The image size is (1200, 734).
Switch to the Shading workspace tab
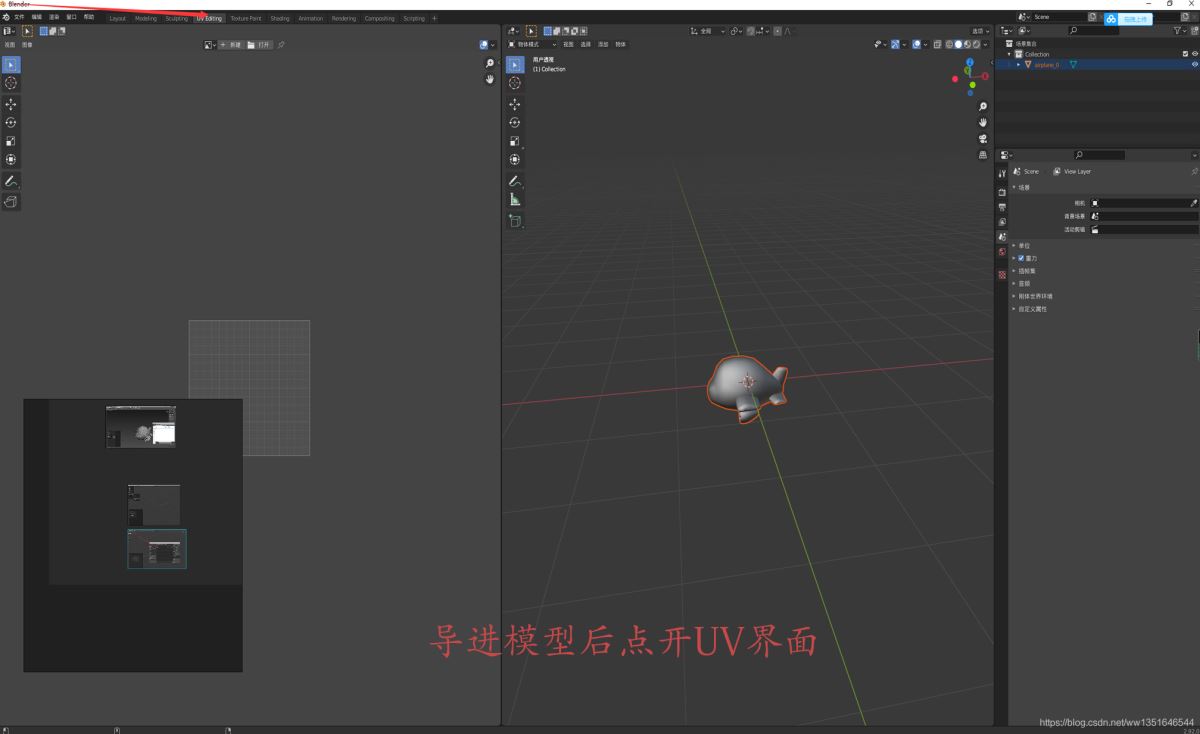click(280, 18)
